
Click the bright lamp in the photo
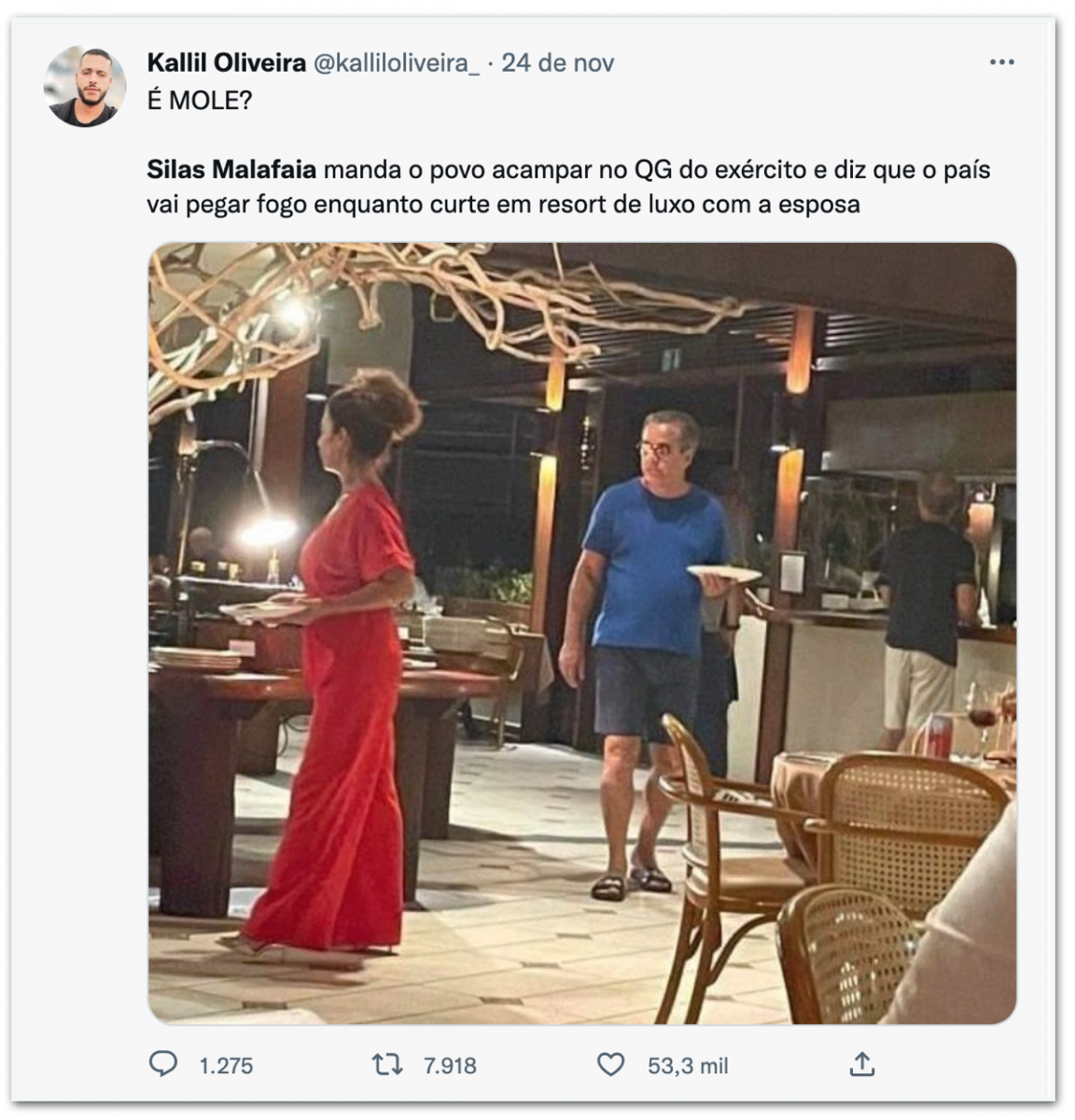coord(268,529)
